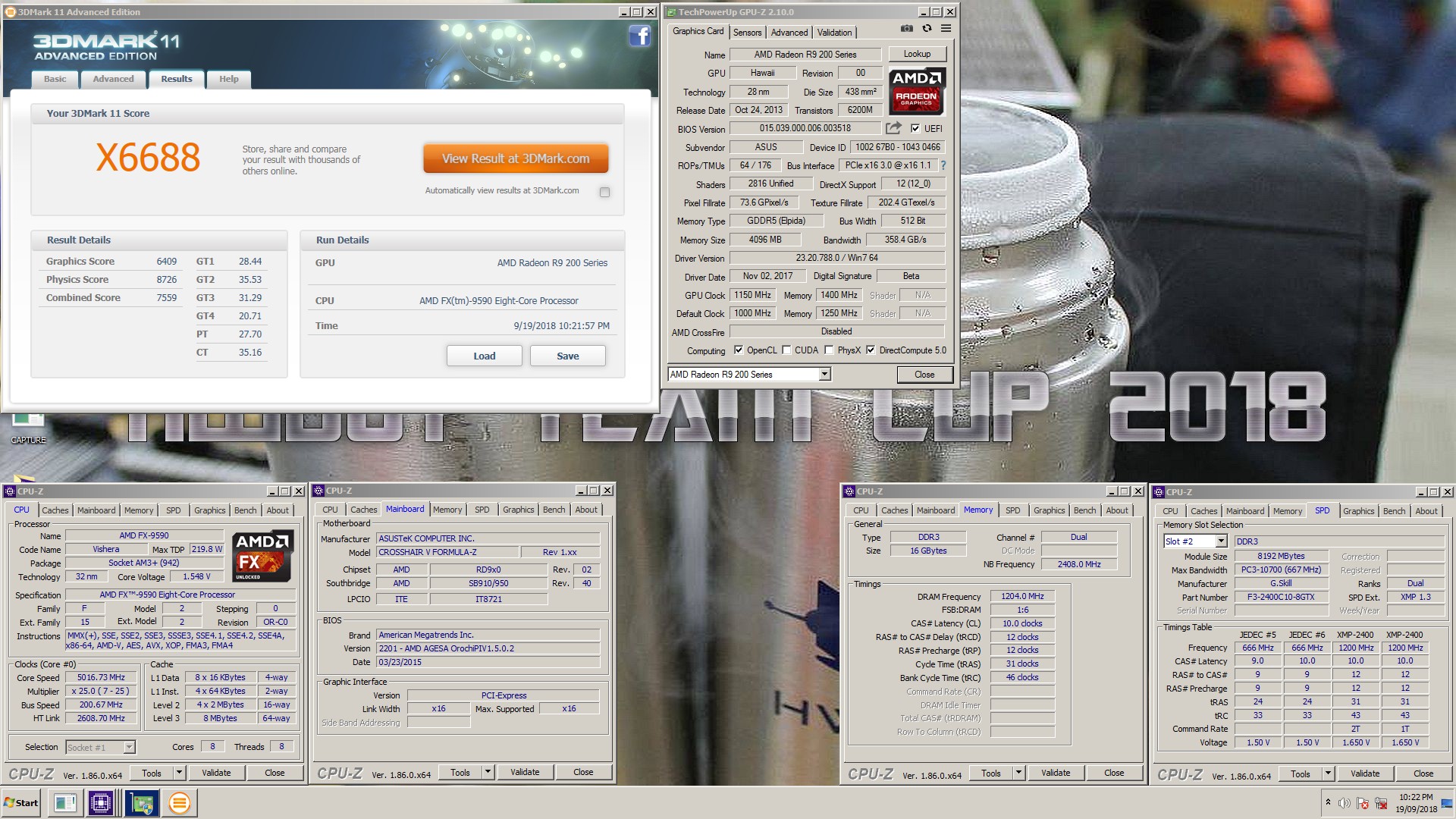
Task: Click the Lookup button in GPU-Z
Action: pos(917,54)
